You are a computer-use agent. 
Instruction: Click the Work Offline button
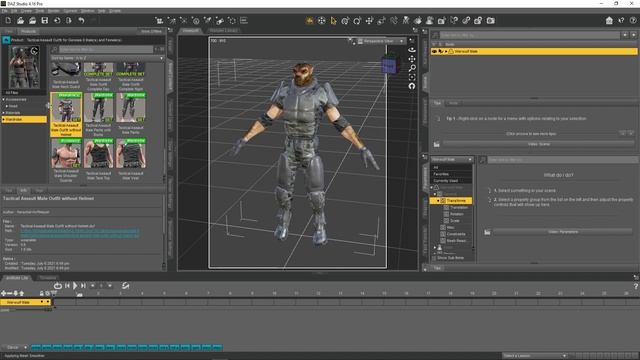tap(151, 31)
